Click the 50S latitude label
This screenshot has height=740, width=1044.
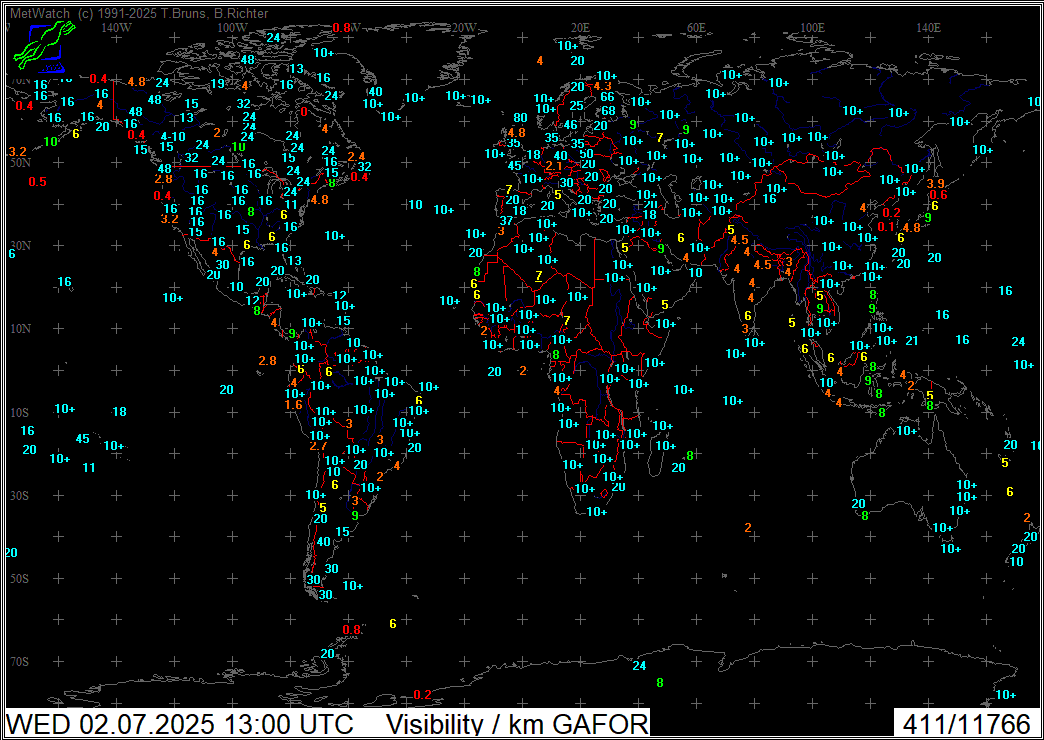coord(21,579)
